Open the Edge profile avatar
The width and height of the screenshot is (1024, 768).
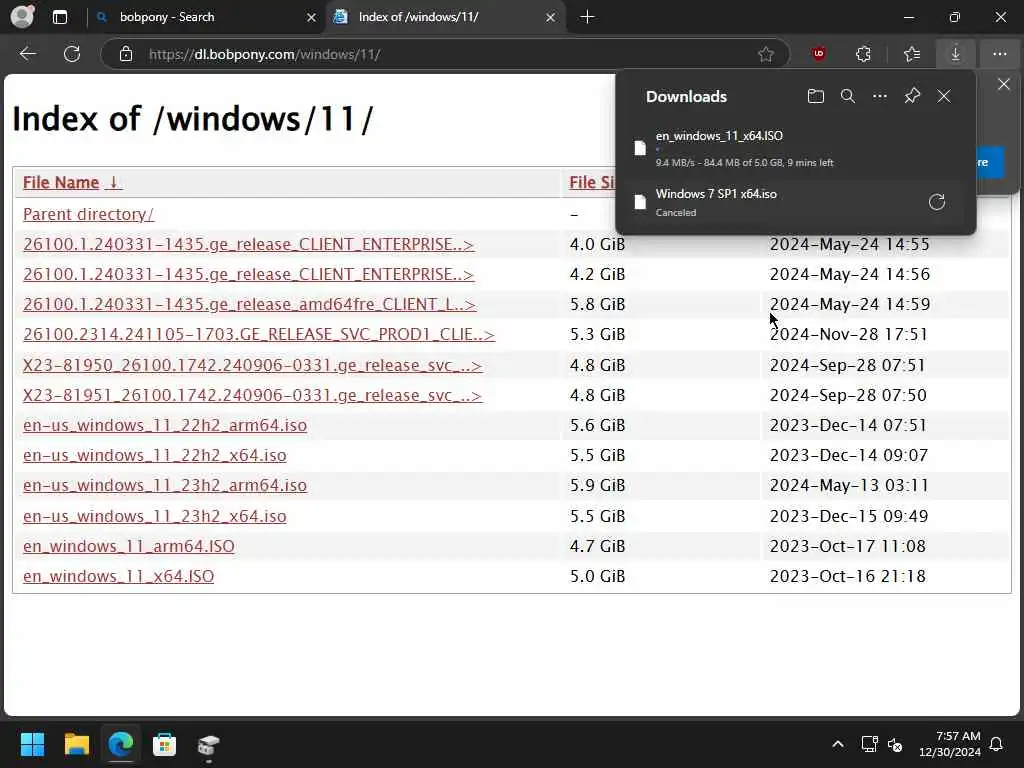click(x=22, y=16)
